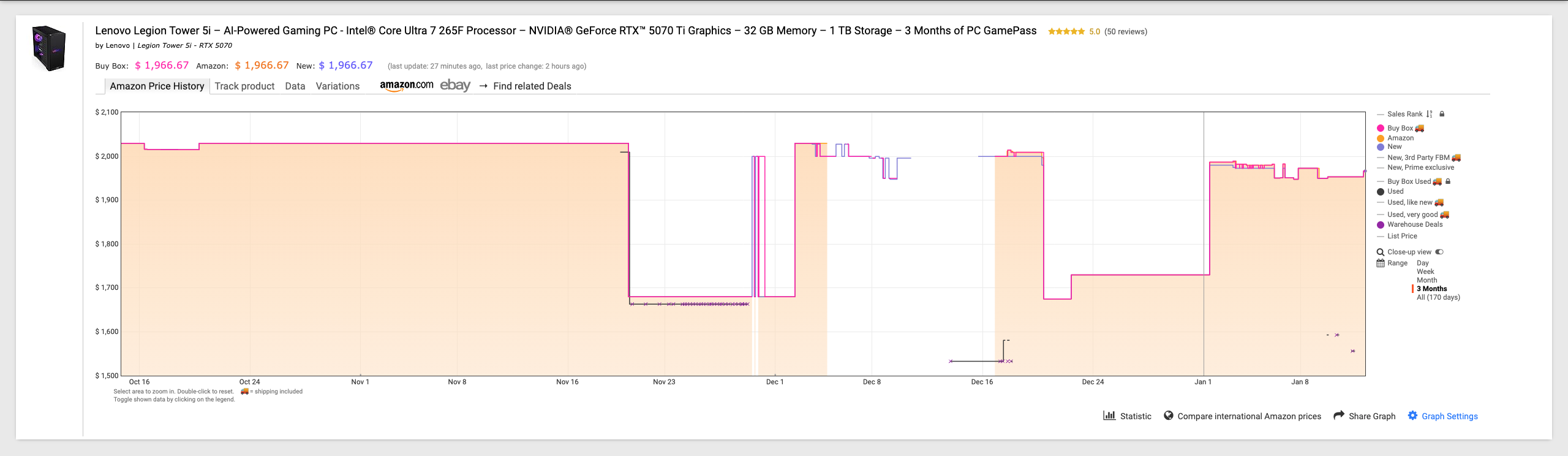Select the All (170 days) range
The height and width of the screenshot is (456, 1568).
pos(1438,297)
